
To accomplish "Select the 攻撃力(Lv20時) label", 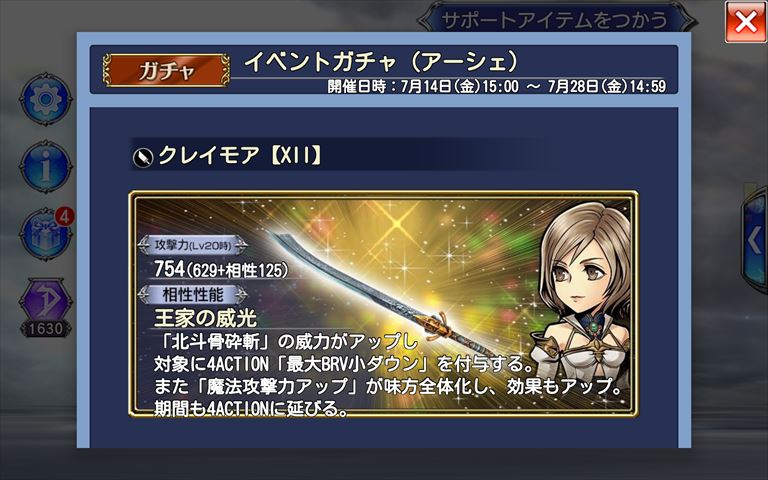I will tap(193, 245).
